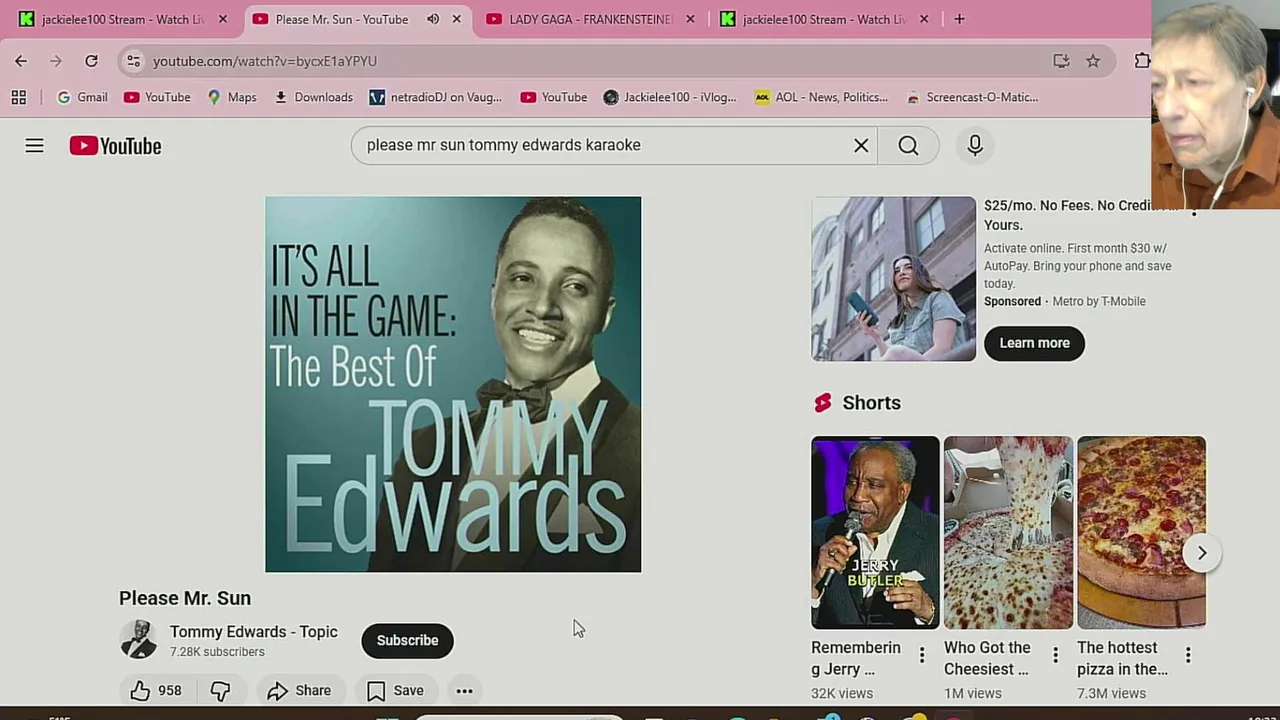Go to YouTube home via logo
Viewport: 1280px width, 720px height.
click(115, 146)
